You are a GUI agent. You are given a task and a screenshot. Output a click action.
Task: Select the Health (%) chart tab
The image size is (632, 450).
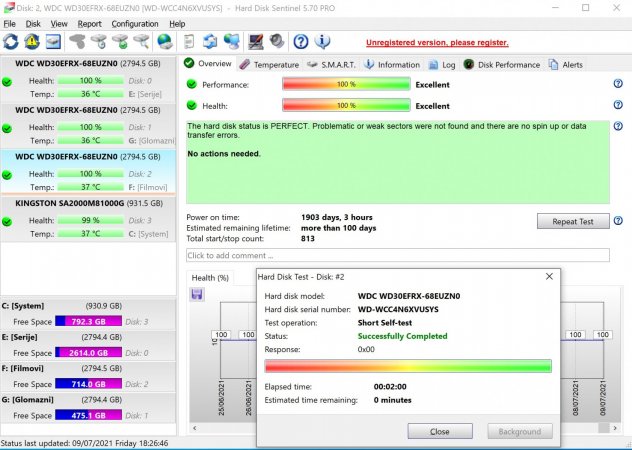(210, 278)
